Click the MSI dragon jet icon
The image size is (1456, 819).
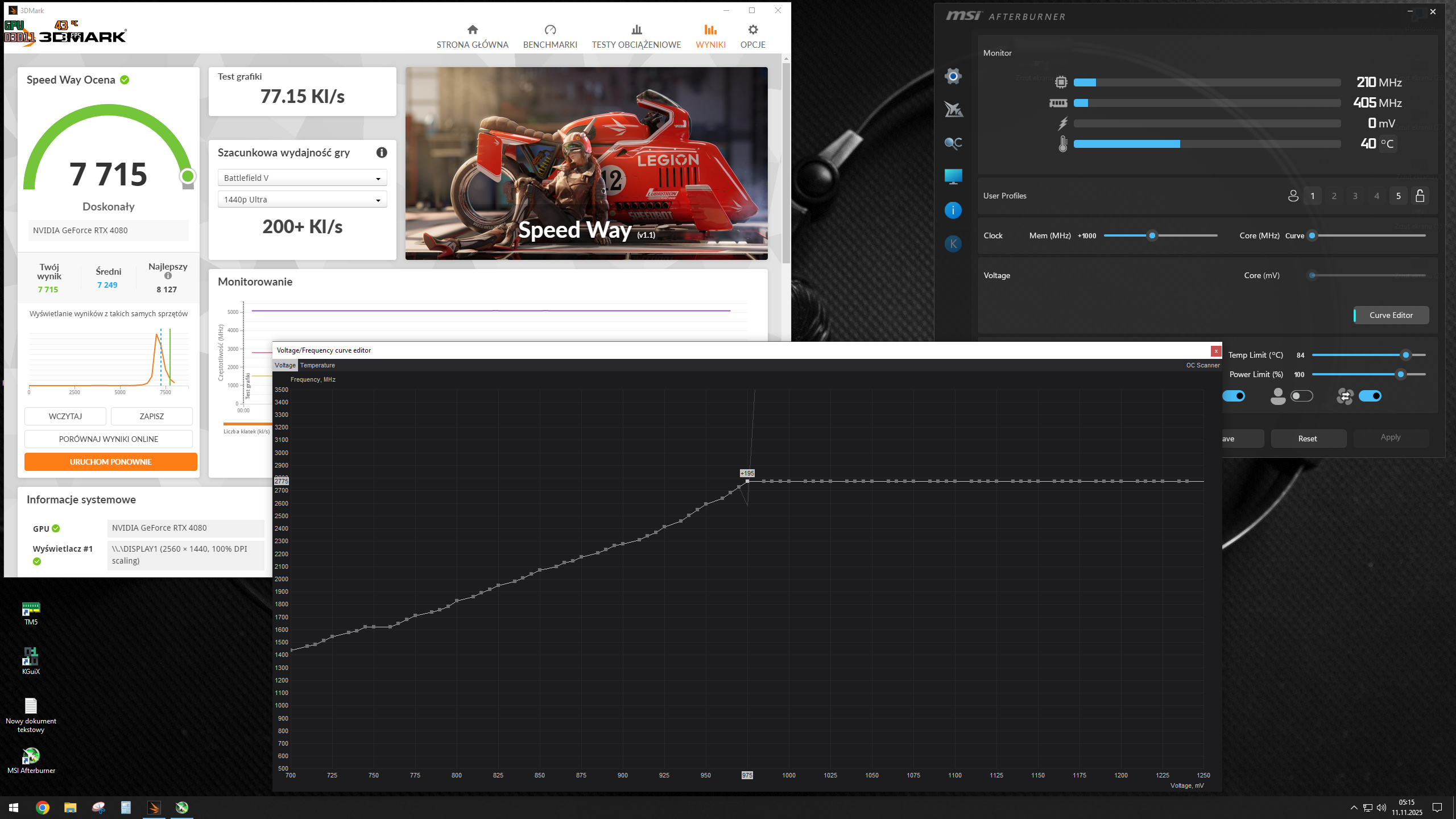953,109
